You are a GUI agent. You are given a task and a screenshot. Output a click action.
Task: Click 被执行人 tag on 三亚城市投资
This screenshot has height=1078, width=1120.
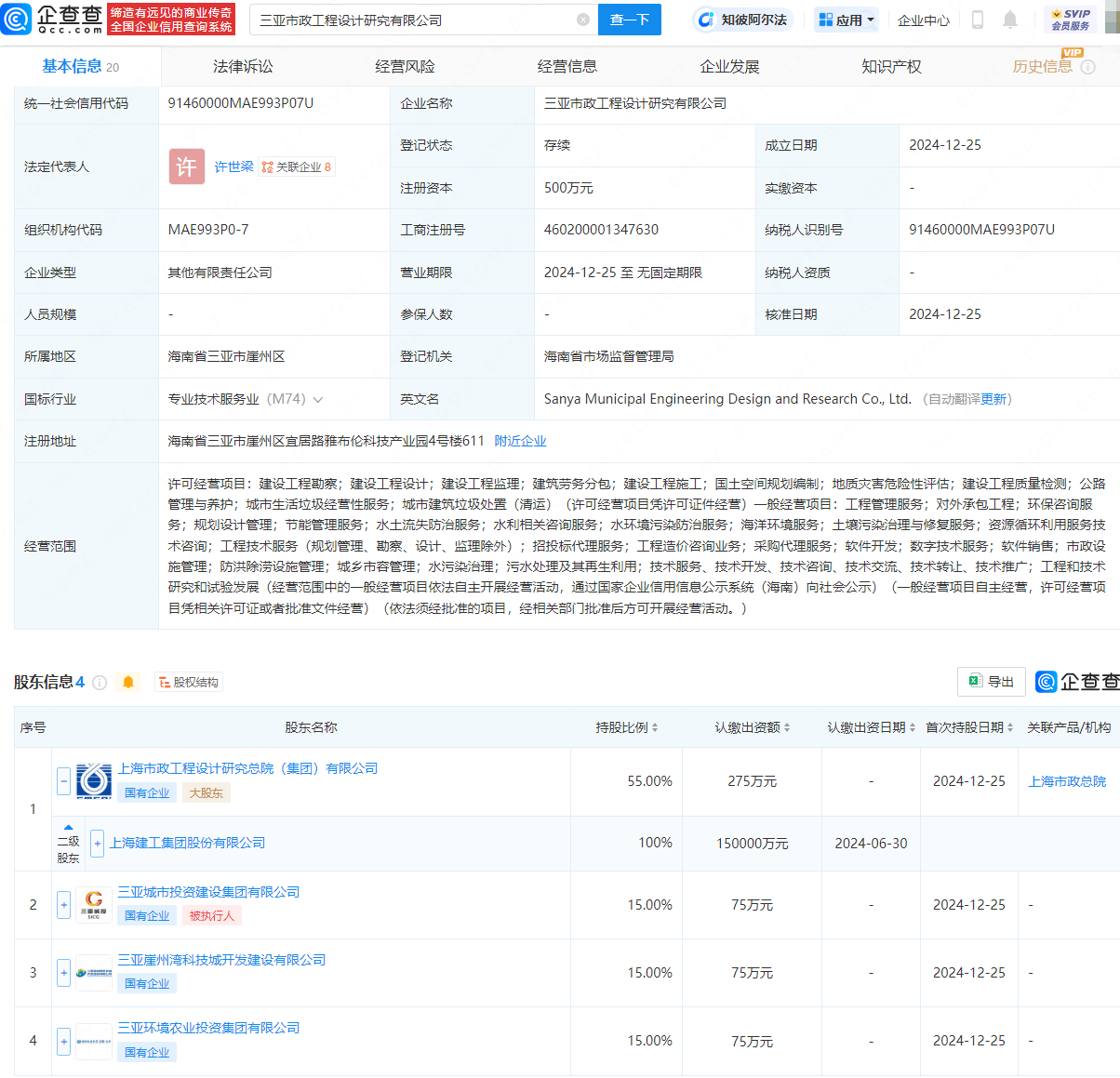coord(212,916)
